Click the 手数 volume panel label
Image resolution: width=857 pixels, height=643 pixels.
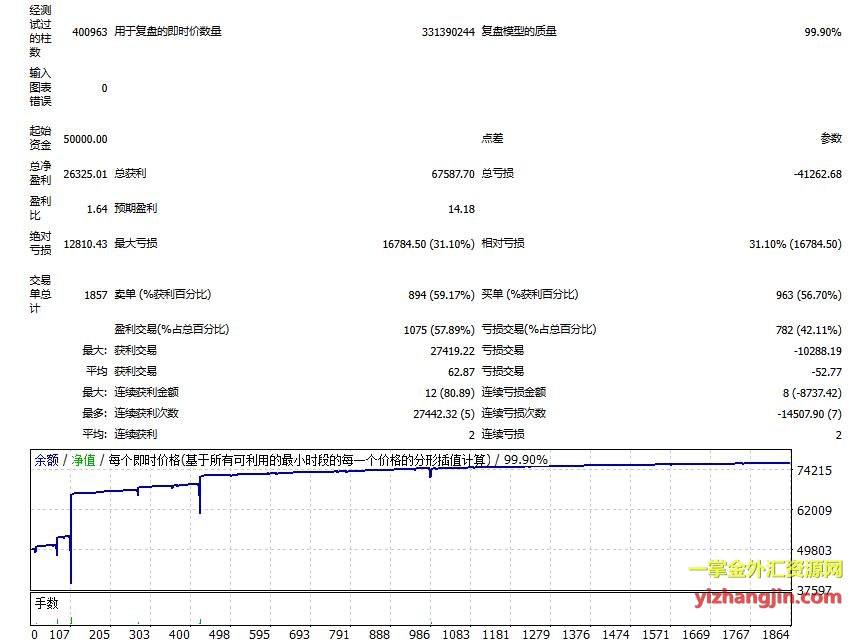[x=47, y=603]
